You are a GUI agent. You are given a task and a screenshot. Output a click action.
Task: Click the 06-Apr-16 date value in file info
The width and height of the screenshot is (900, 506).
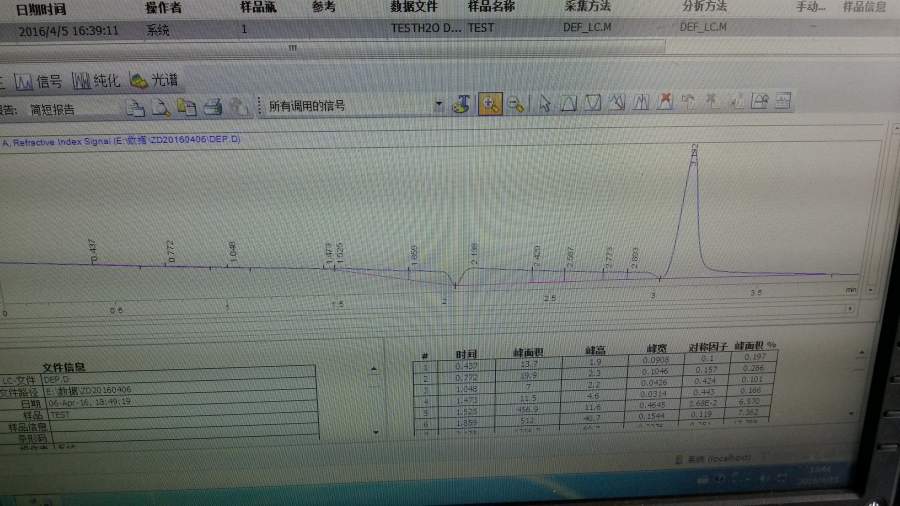(89, 403)
